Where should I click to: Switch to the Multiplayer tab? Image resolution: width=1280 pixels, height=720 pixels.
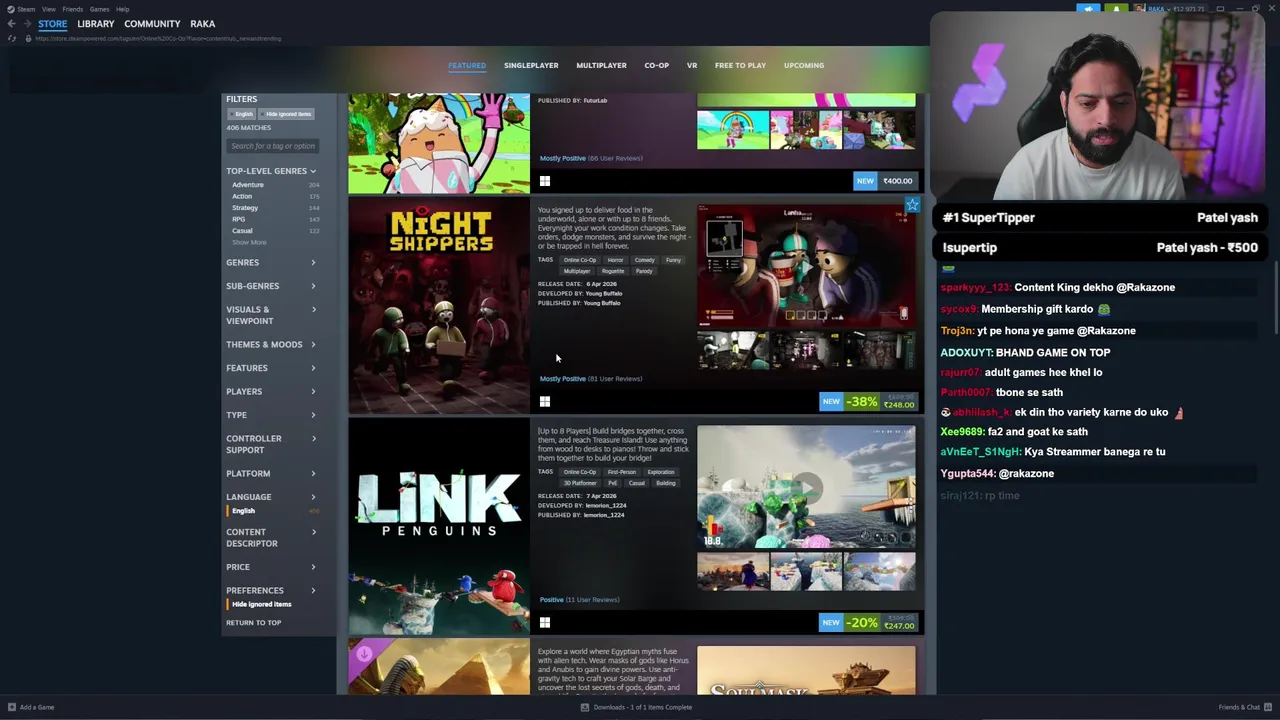coord(601,65)
